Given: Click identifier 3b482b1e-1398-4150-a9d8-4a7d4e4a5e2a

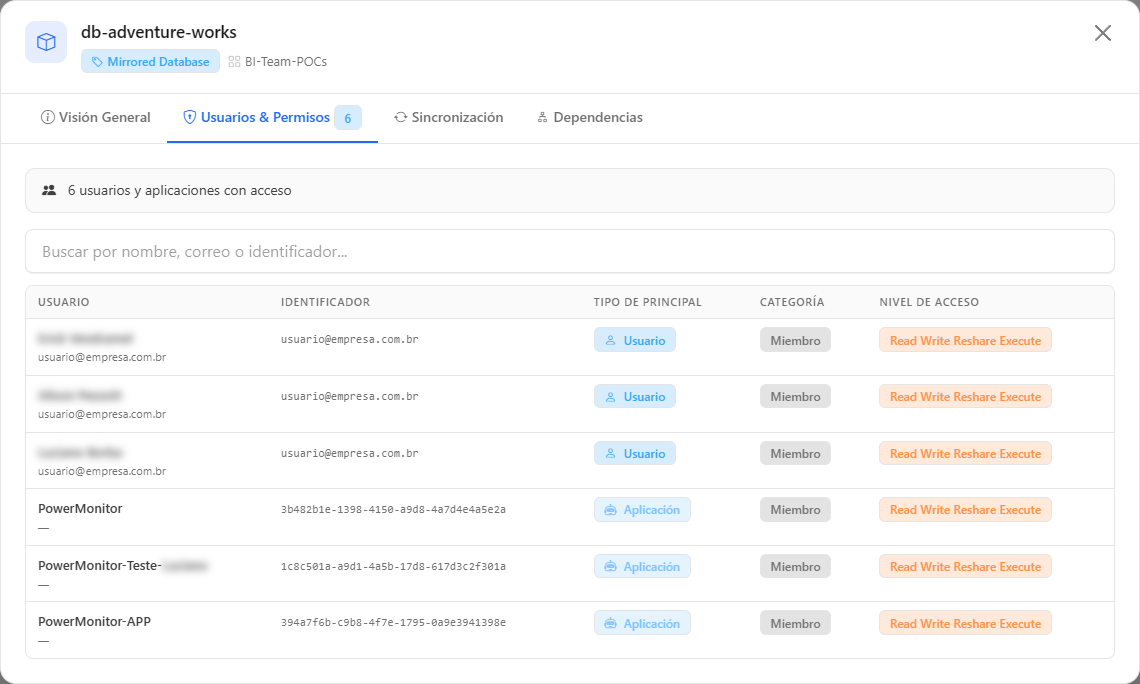Looking at the screenshot, I should click(x=393, y=510).
